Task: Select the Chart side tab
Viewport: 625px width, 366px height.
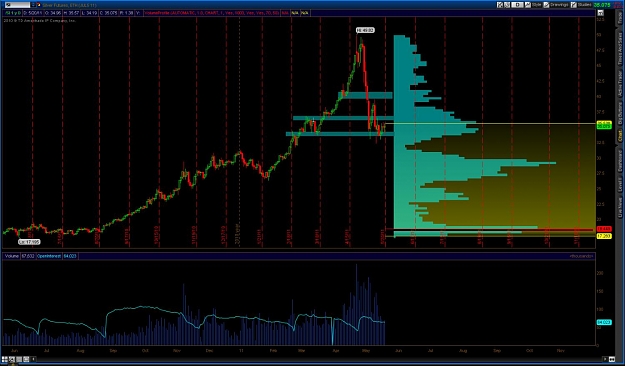Action: pos(619,136)
